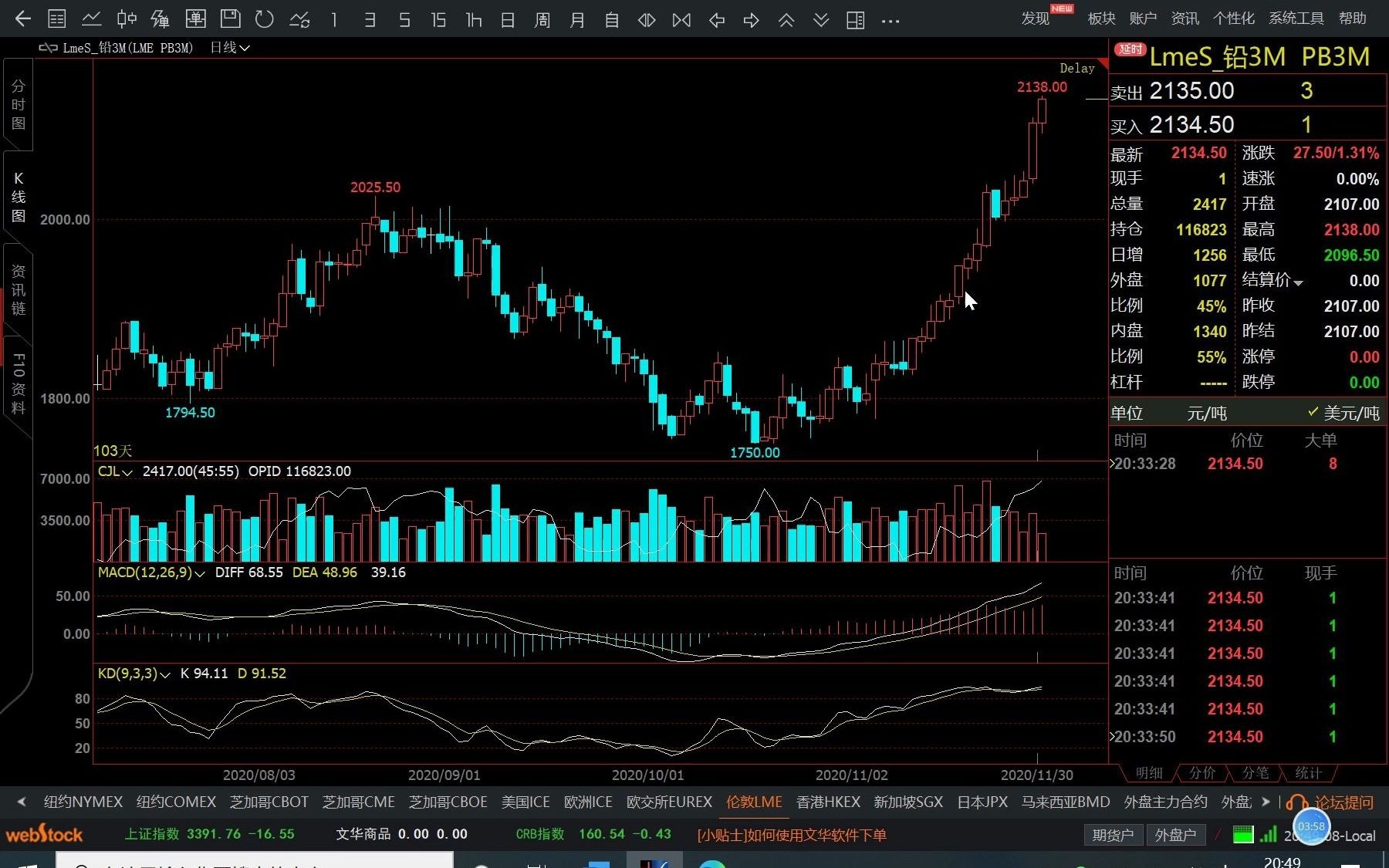
Task: Click the 期货户 account button
Action: [x=1113, y=835]
